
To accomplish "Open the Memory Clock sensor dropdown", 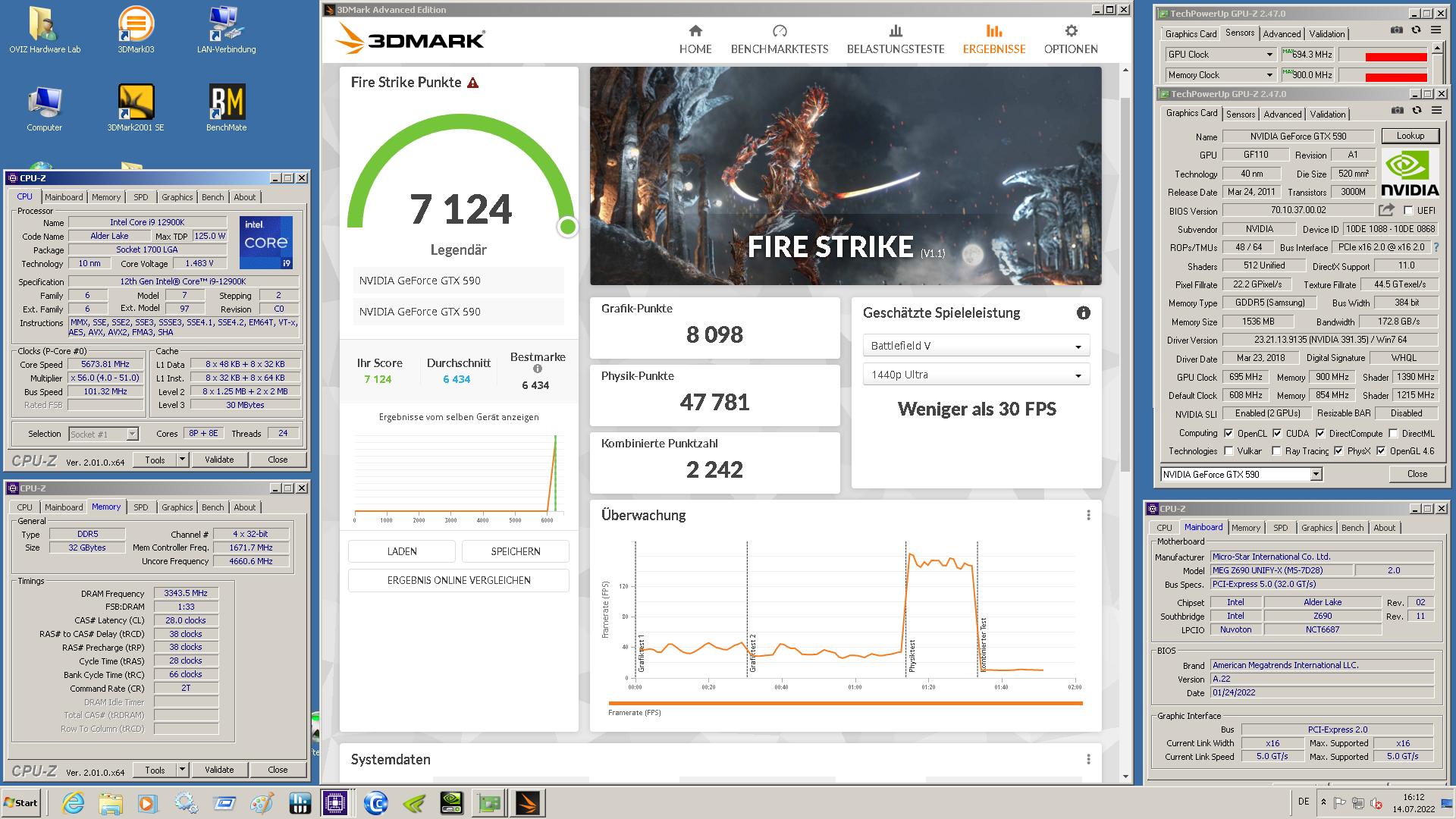I will [x=1220, y=75].
